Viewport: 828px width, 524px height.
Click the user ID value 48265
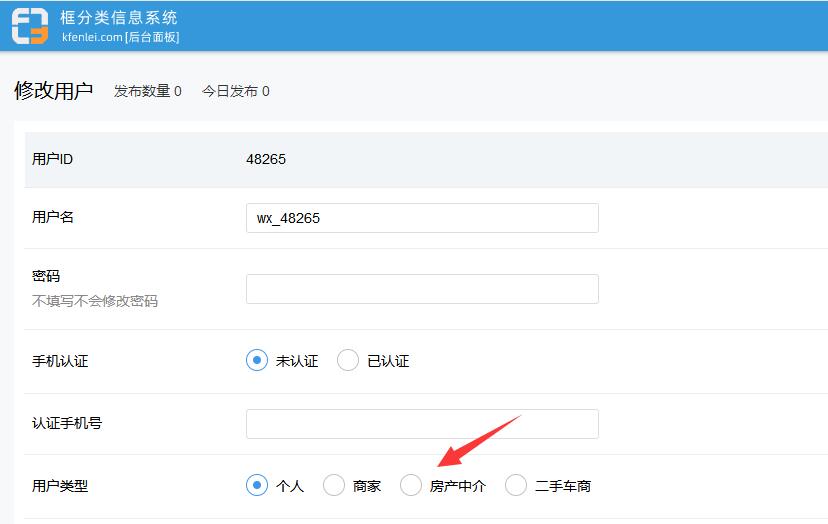pyautogui.click(x=266, y=159)
